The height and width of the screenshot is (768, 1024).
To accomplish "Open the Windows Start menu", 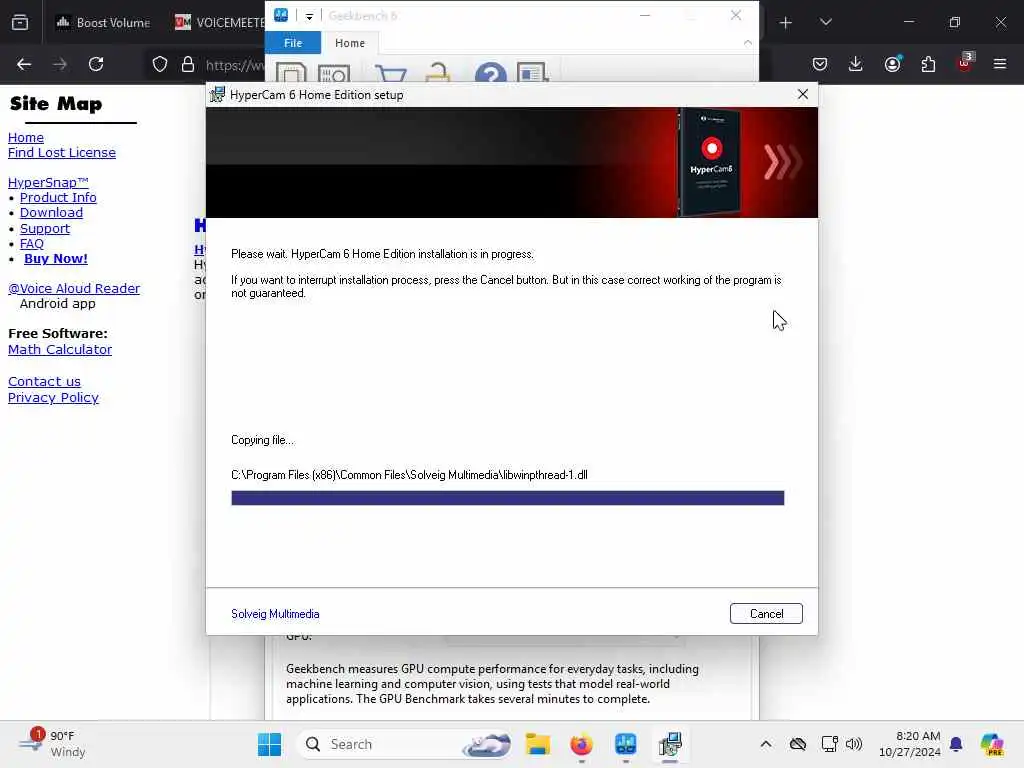I will pos(269,744).
